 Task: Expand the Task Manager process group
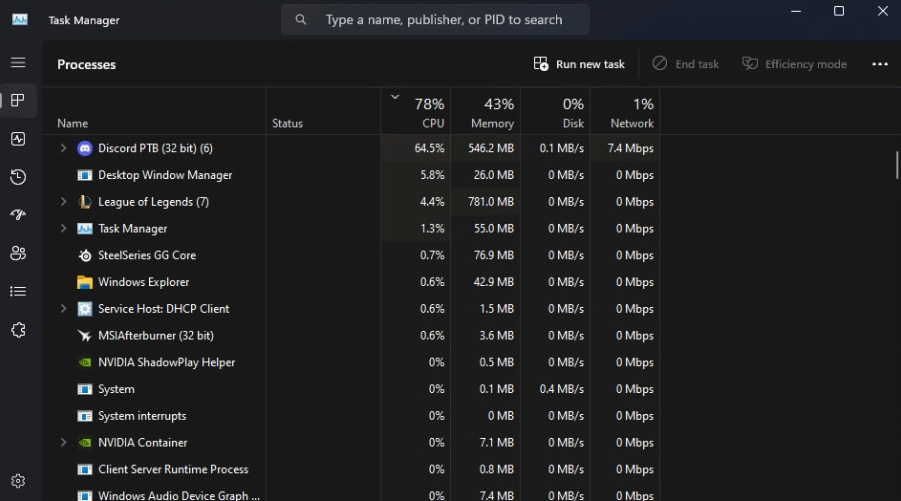coord(63,229)
